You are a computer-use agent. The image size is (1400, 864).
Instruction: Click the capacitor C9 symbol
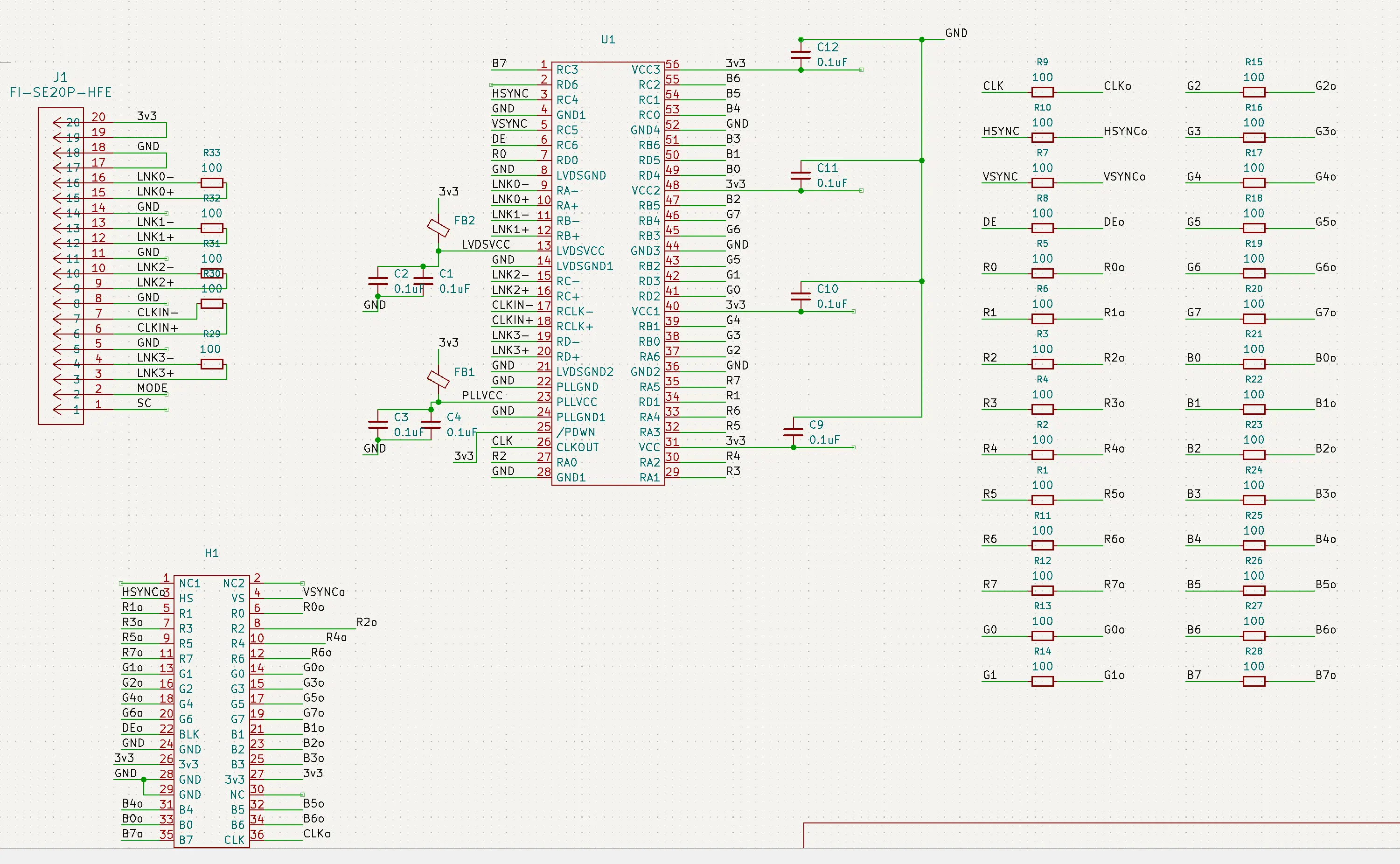click(x=793, y=432)
